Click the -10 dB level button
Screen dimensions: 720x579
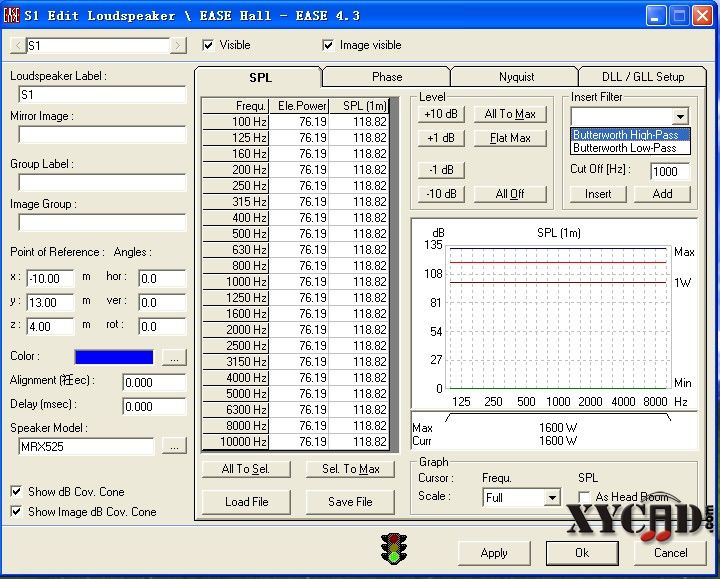click(441, 194)
